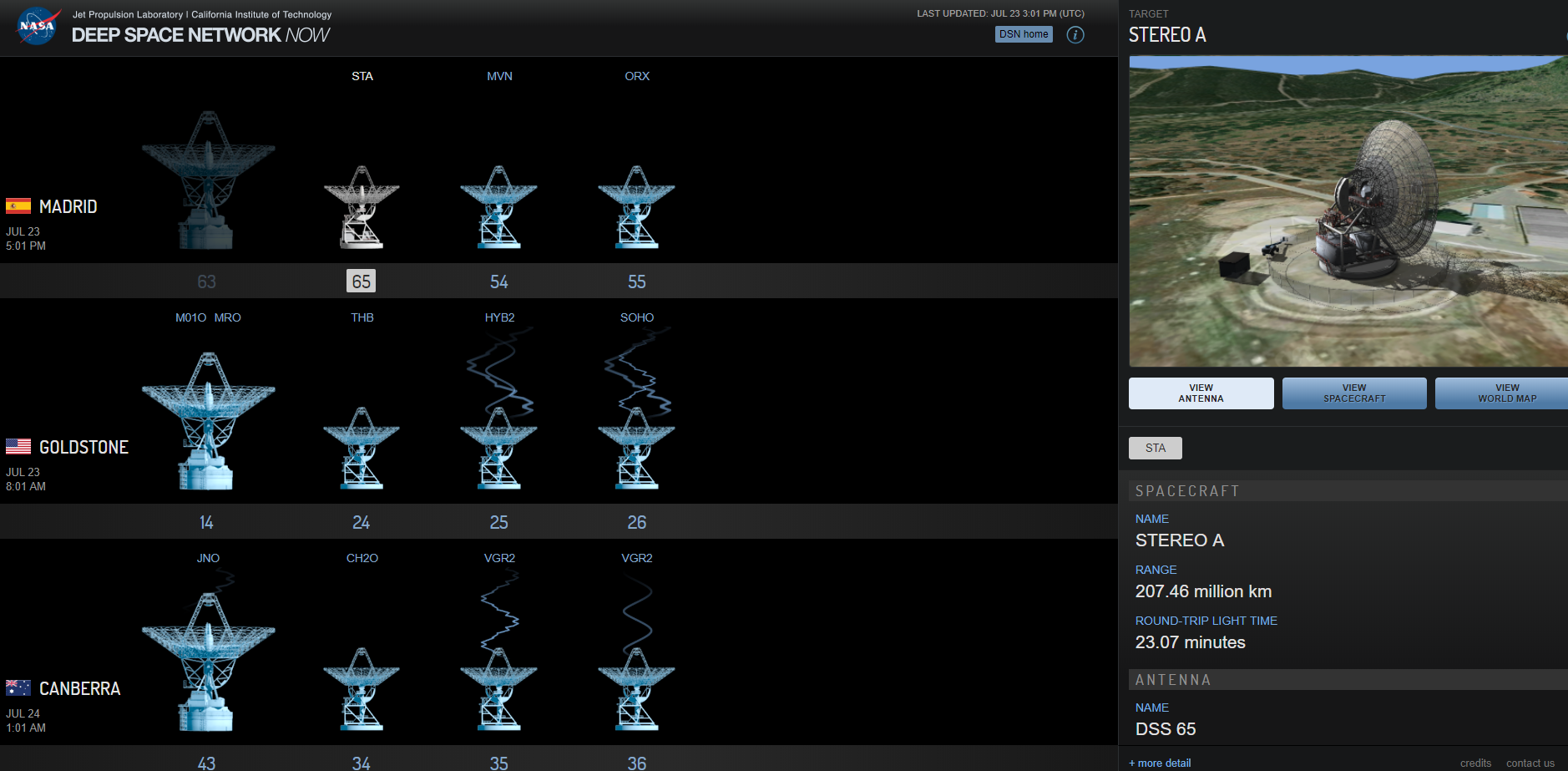This screenshot has height=771, width=1568.
Task: Click the VGR2 signal wave above dish 35
Action: click(x=500, y=612)
